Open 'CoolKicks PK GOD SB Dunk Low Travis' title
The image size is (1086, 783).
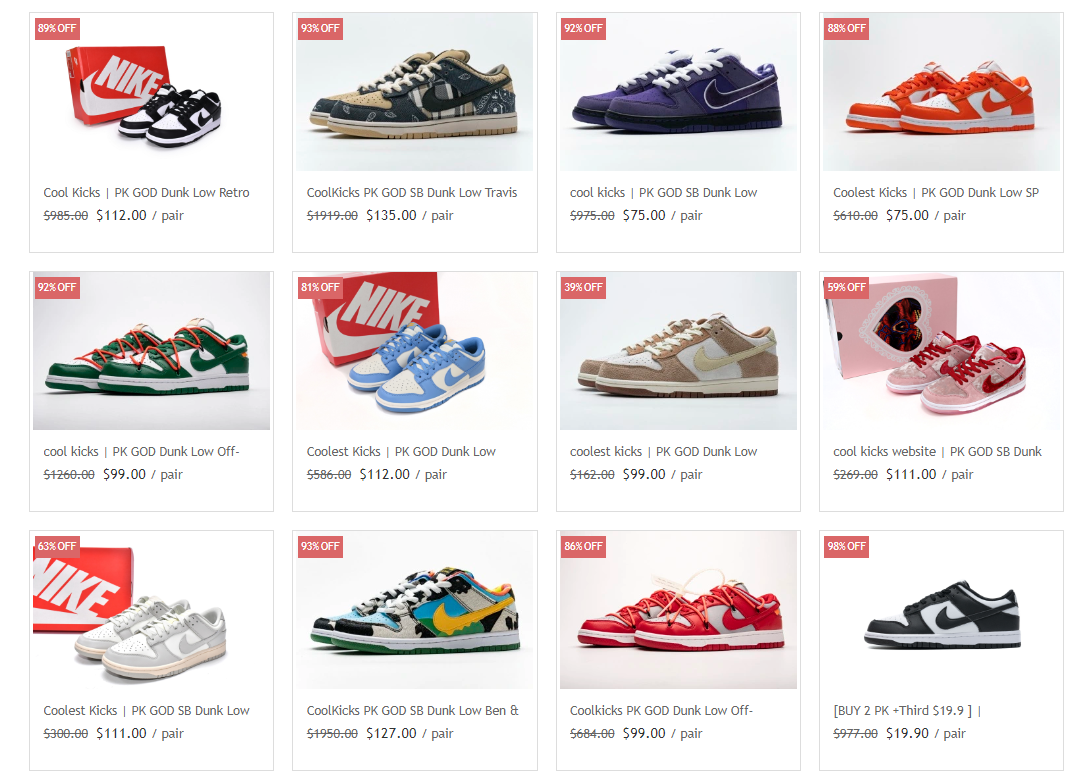(x=412, y=192)
